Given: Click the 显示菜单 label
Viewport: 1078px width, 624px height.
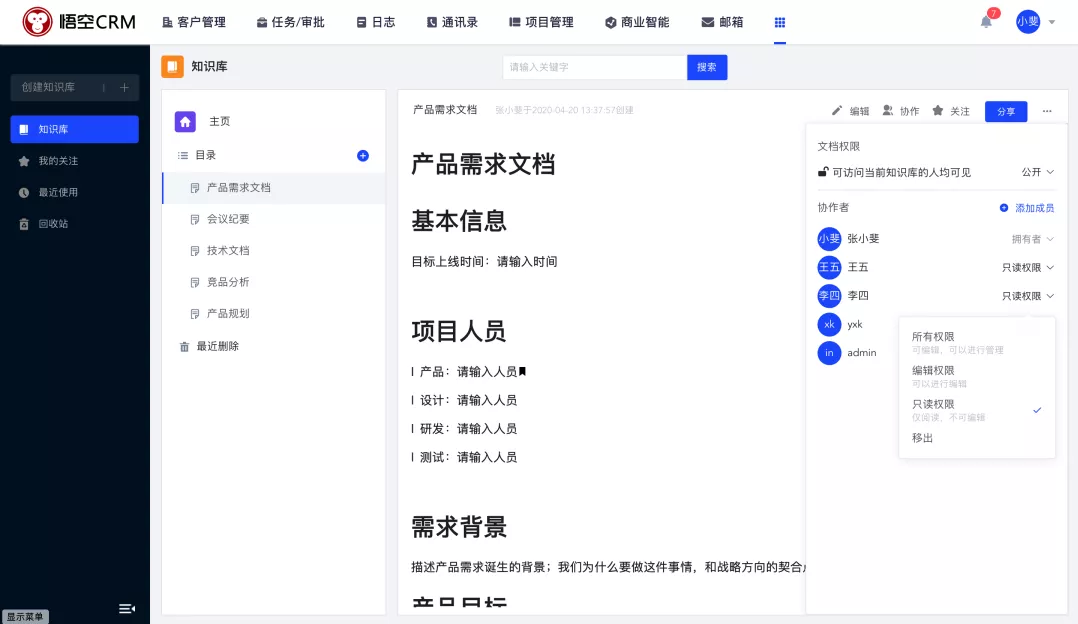Looking at the screenshot, I should pos(25,616).
